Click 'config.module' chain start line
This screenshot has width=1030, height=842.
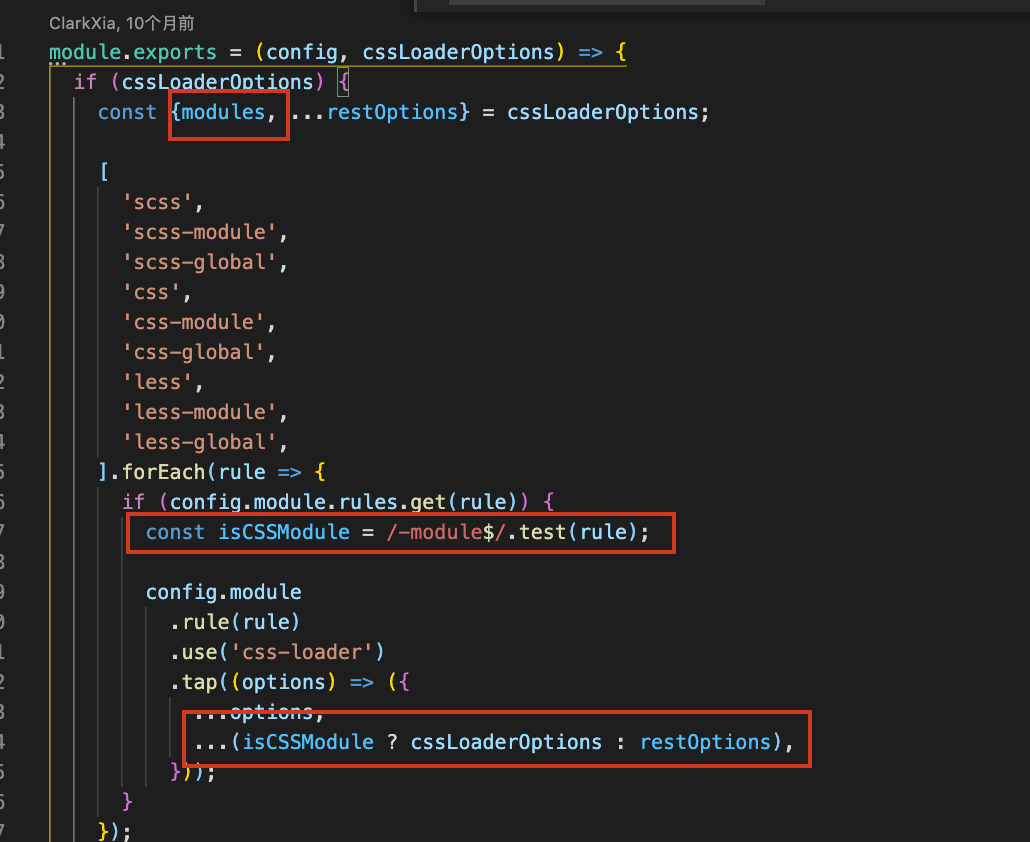click(x=223, y=592)
